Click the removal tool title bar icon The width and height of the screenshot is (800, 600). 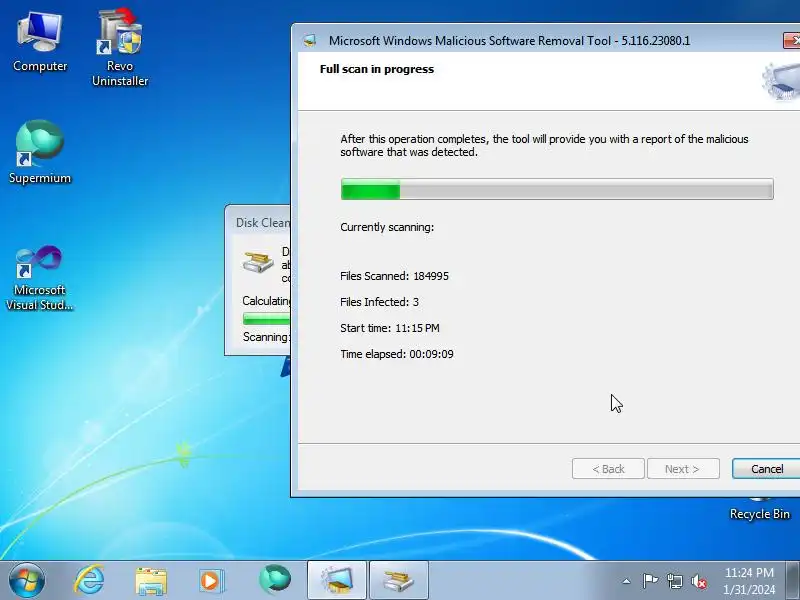pos(310,41)
